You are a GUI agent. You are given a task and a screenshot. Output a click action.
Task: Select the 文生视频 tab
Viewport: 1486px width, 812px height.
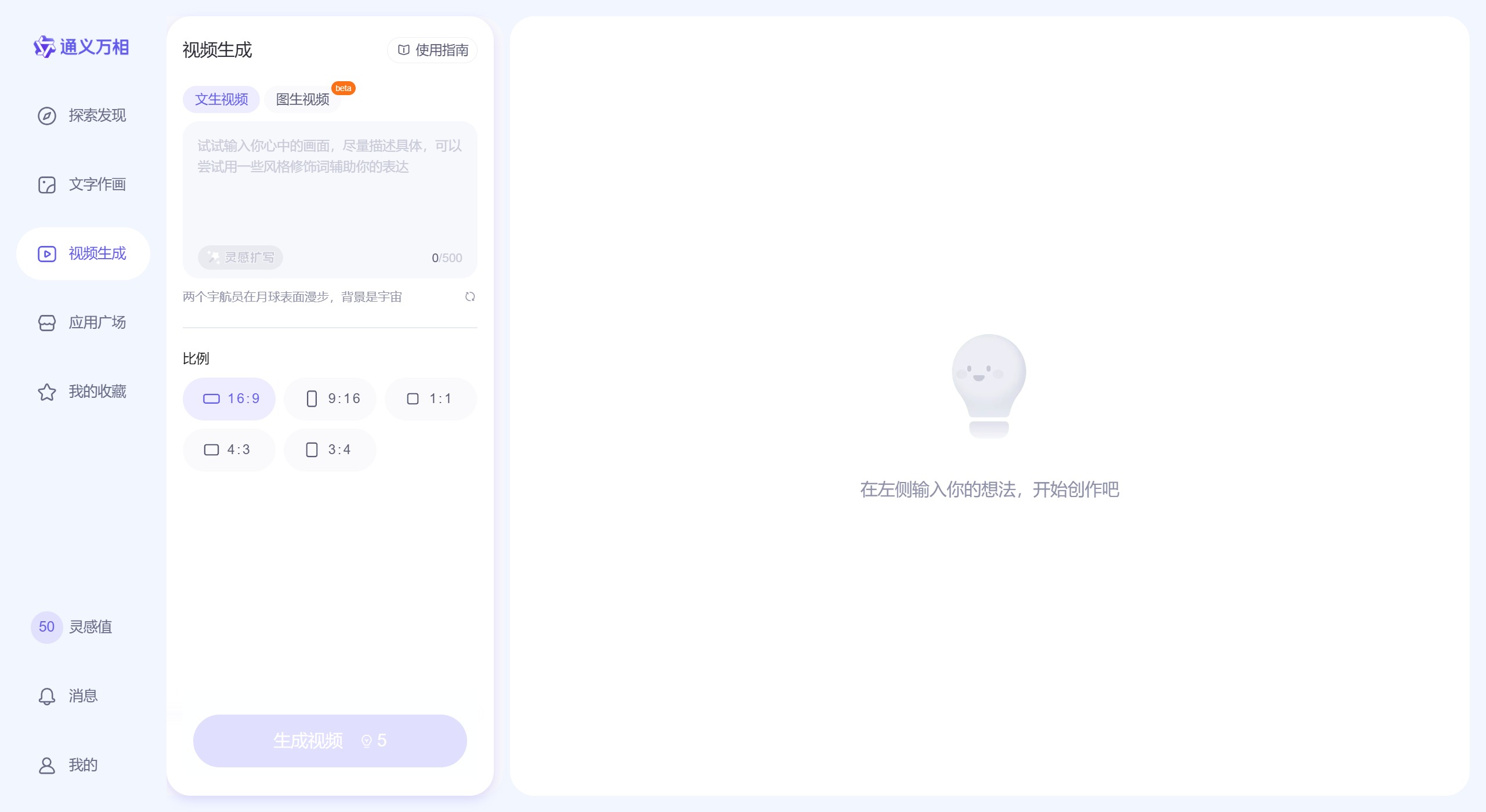click(220, 99)
